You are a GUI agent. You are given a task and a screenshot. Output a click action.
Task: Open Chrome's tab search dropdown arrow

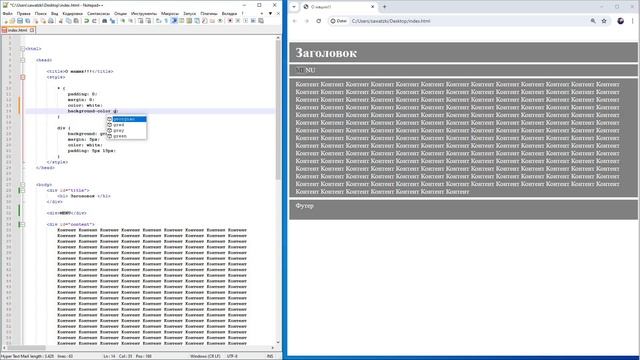294,7
